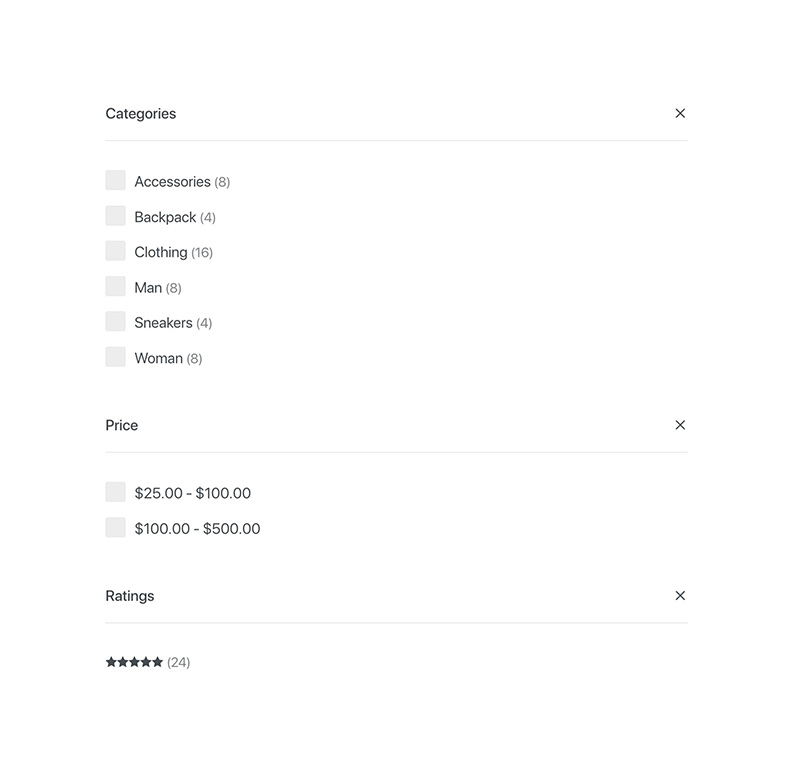Click the (24) ratings count
This screenshot has width=800, height=778.
[x=179, y=662]
